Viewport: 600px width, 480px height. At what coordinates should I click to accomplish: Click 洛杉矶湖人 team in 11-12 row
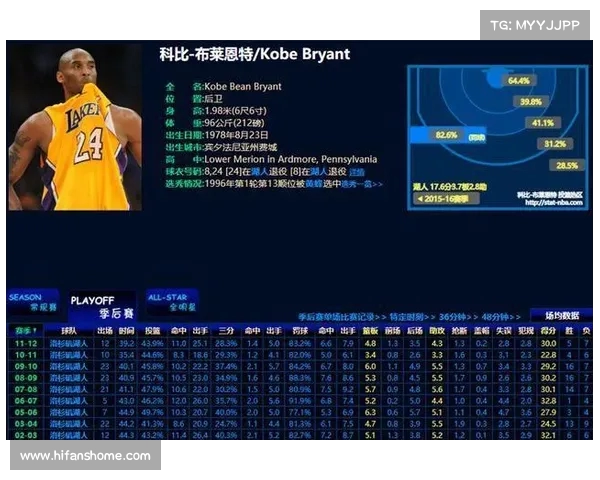pyautogui.click(x=69, y=344)
